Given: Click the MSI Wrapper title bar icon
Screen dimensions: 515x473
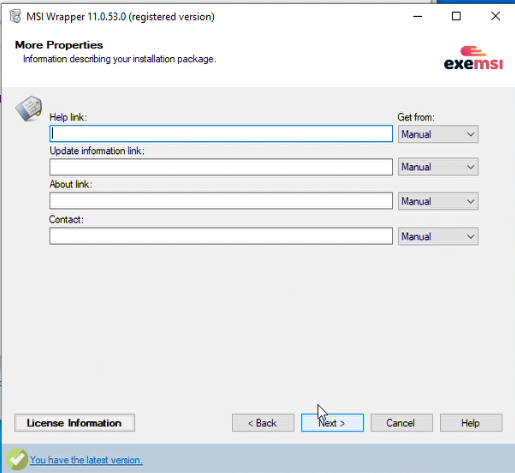Looking at the screenshot, I should pos(15,16).
